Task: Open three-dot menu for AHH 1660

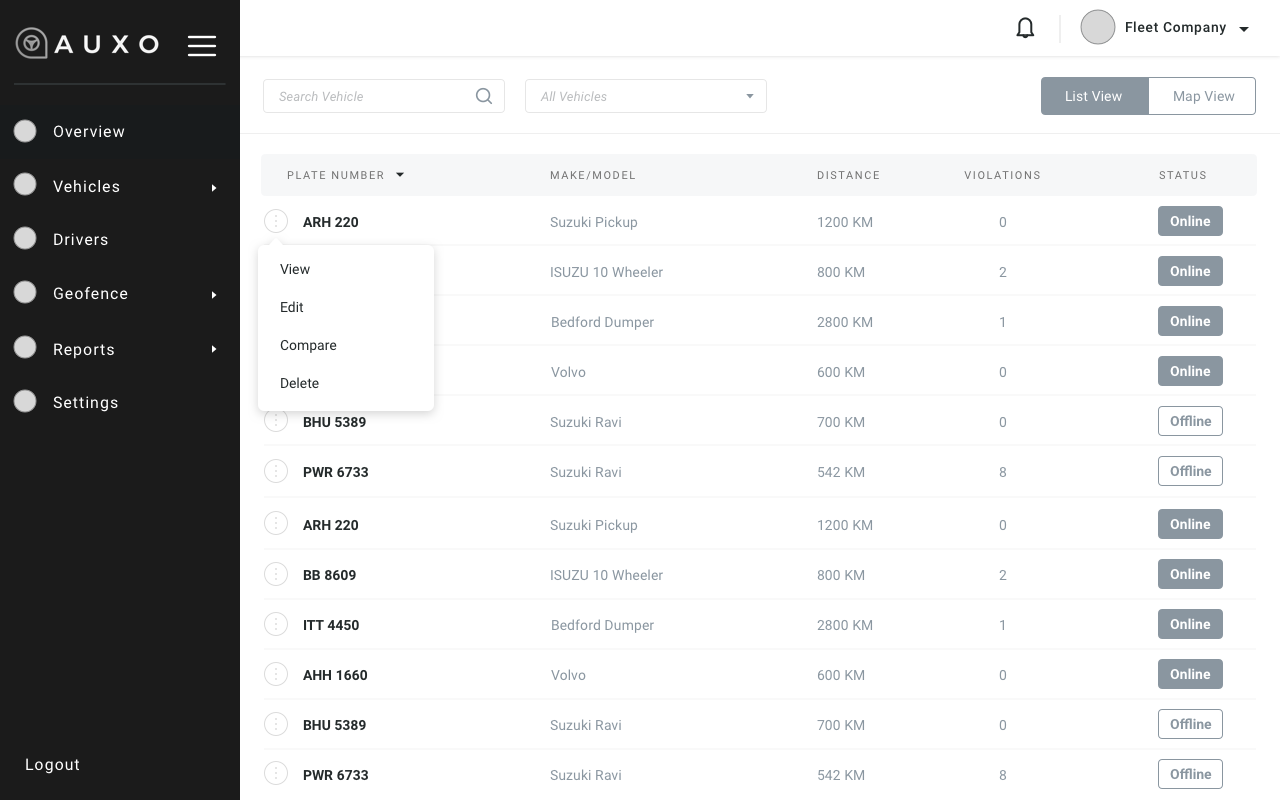Action: point(276,674)
